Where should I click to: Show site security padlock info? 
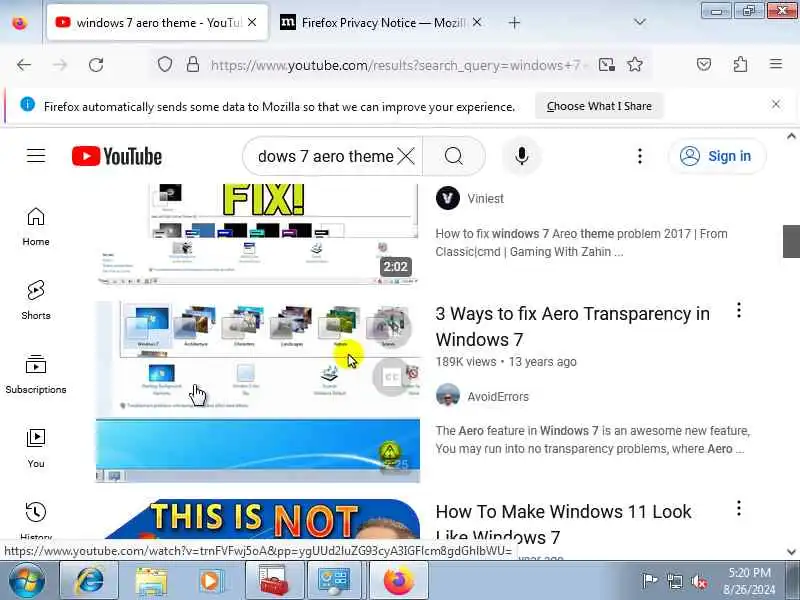[x=193, y=65]
